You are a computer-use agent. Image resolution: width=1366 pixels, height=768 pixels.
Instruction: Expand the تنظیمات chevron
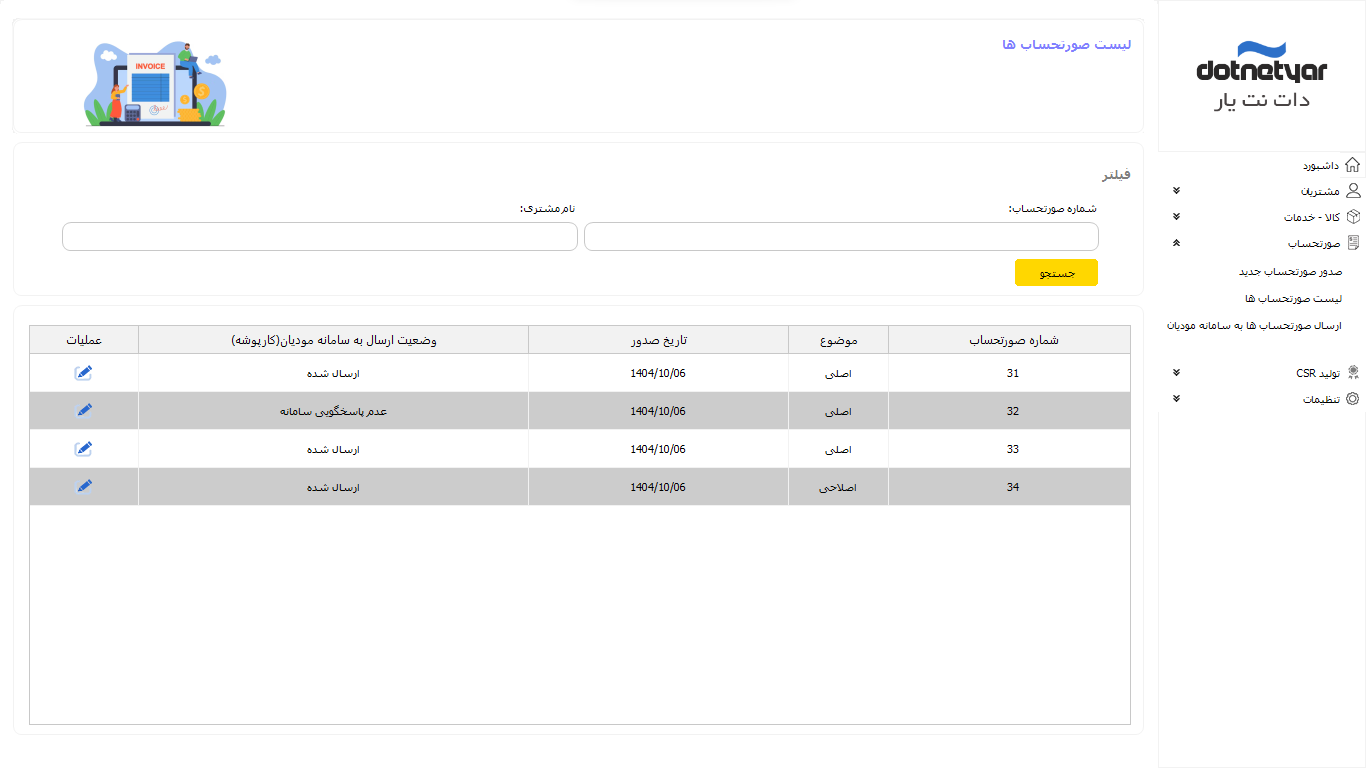point(1176,399)
